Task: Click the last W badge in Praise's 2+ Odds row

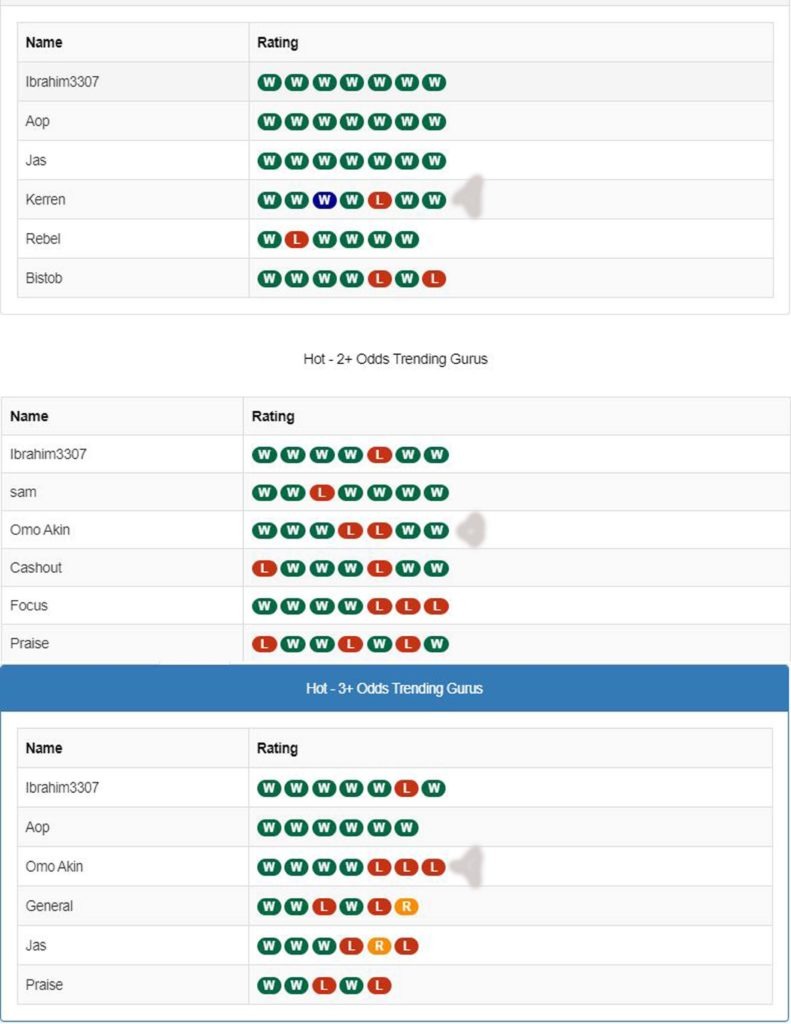Action: 436,644
